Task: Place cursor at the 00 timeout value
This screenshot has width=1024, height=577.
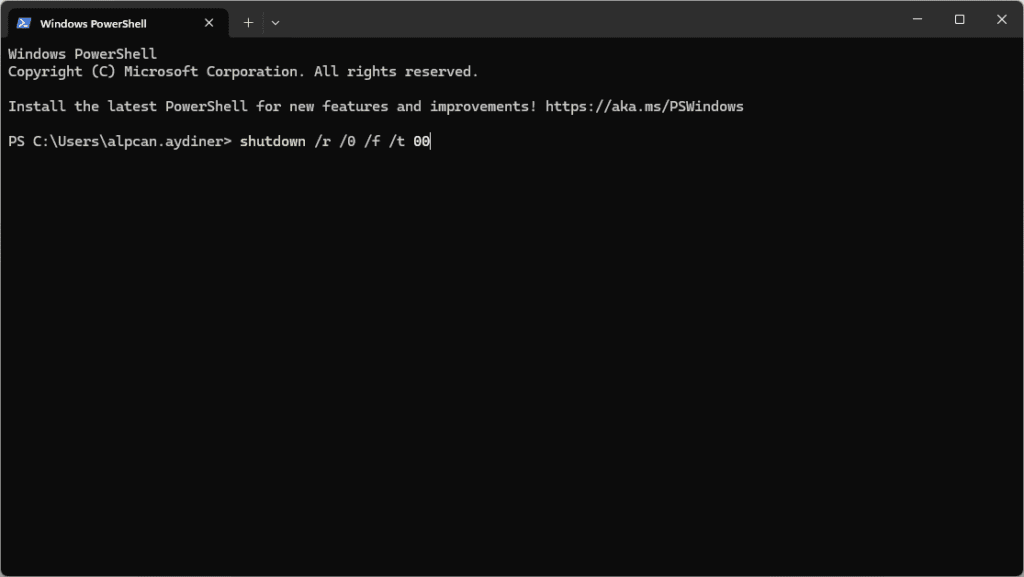Action: (x=421, y=141)
